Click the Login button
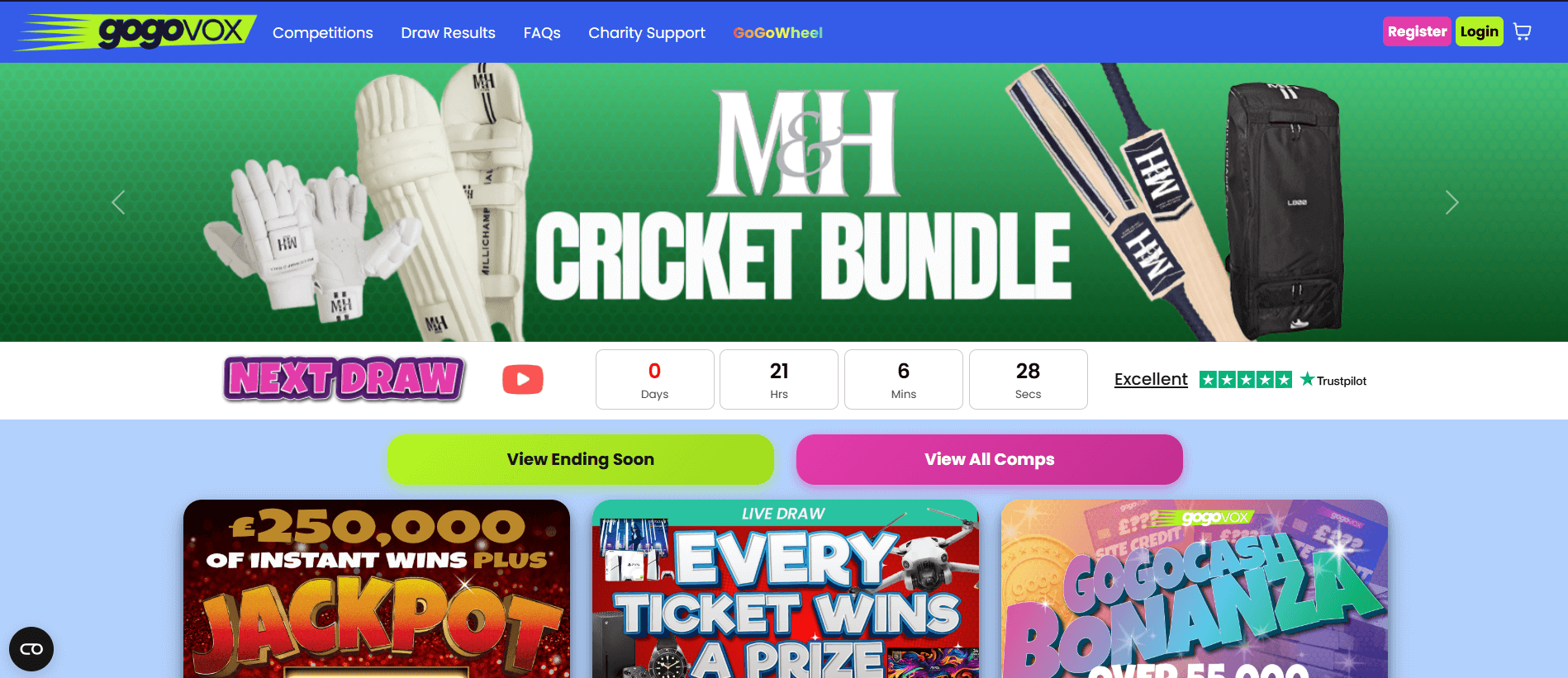Viewport: 1568px width, 678px height. click(1479, 31)
